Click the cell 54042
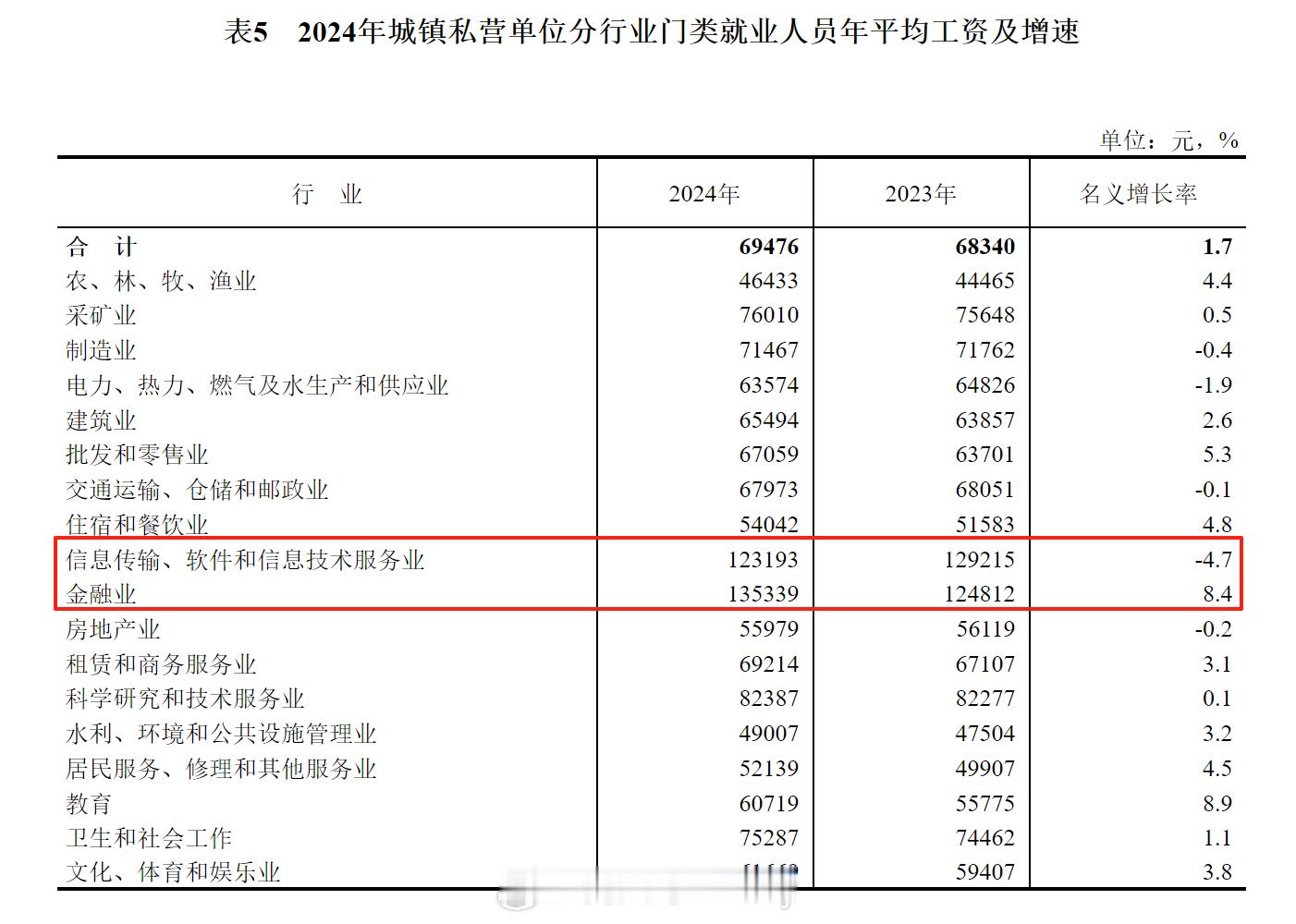 tap(769, 525)
